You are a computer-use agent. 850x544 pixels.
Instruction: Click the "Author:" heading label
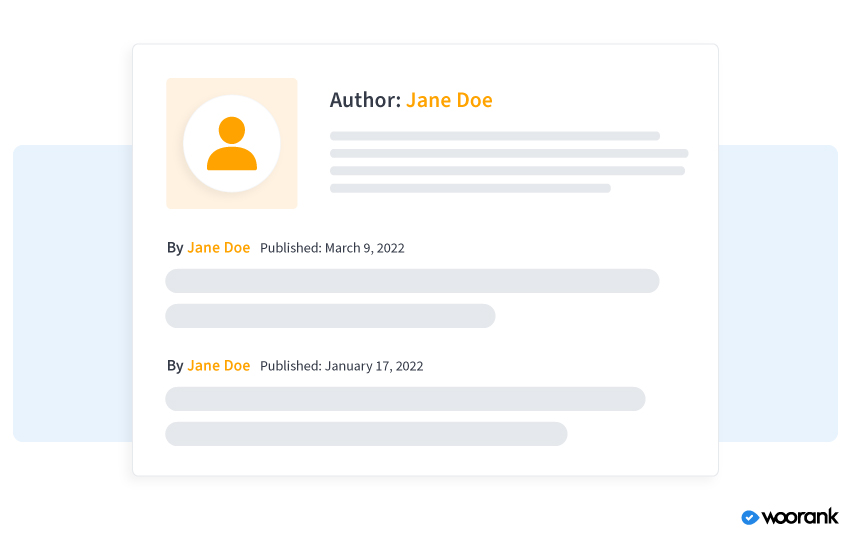[365, 100]
